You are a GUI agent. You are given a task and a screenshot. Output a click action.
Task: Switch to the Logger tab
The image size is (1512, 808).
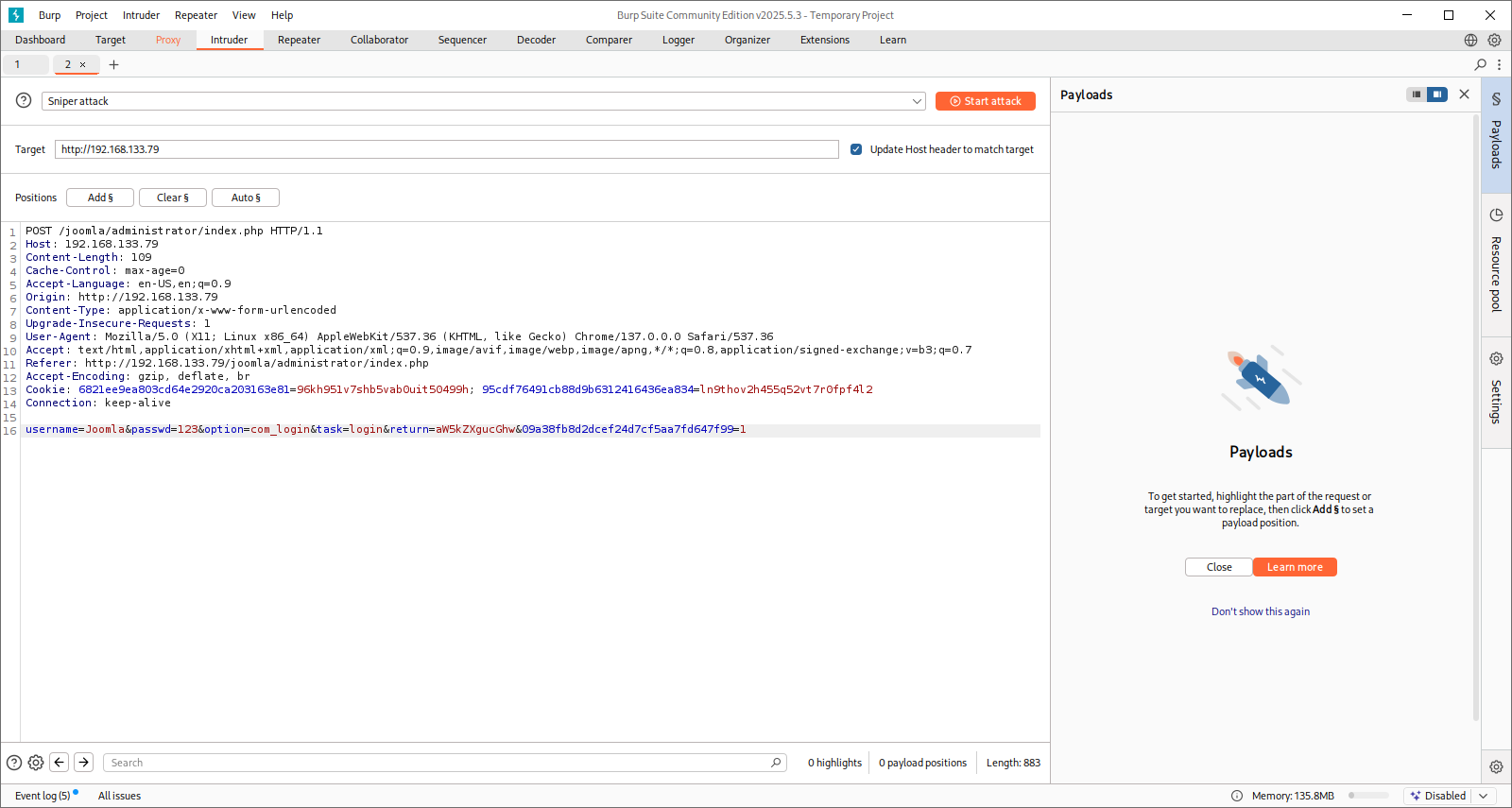point(679,40)
